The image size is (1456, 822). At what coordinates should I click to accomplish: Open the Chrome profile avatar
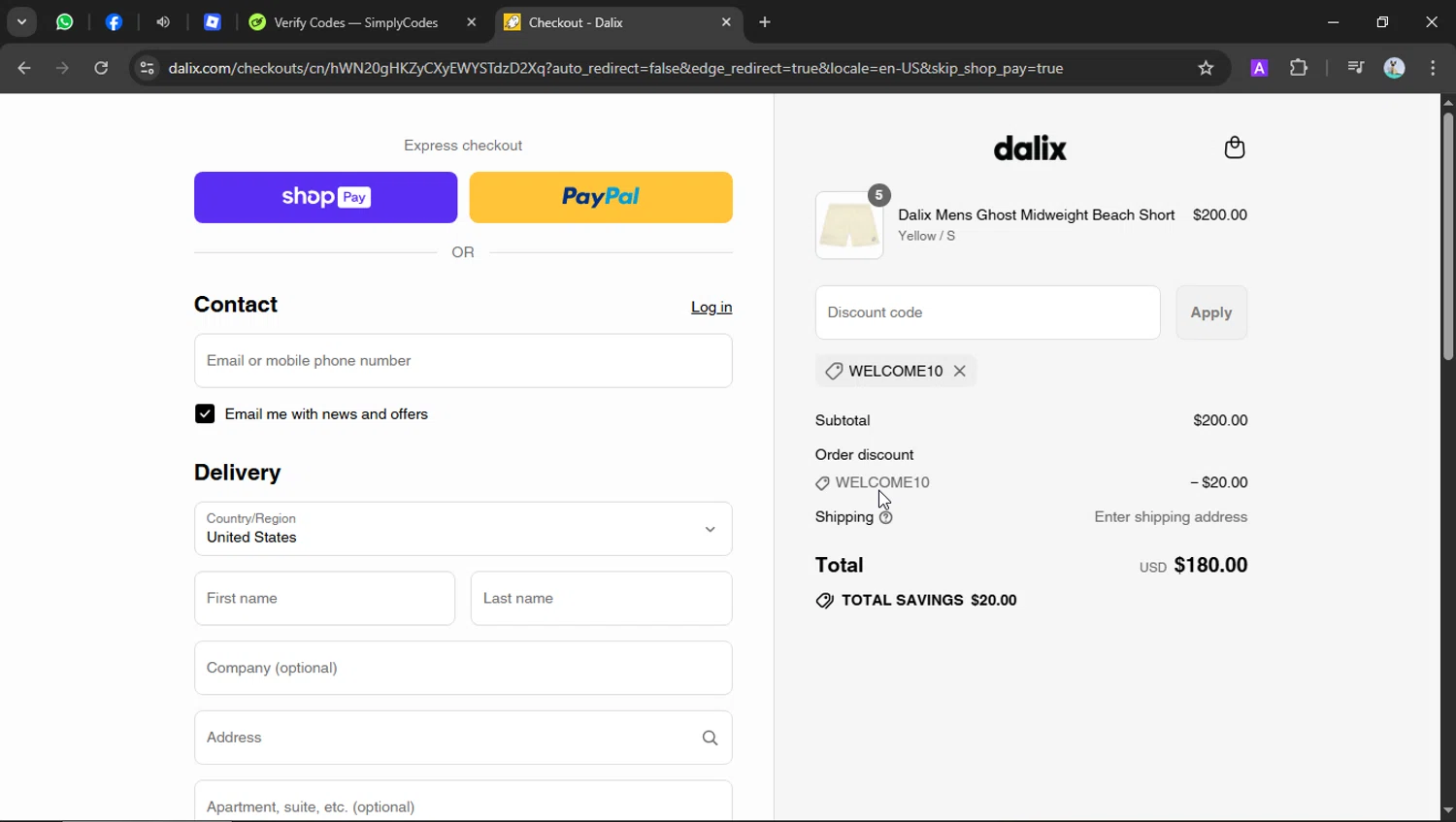1395,68
